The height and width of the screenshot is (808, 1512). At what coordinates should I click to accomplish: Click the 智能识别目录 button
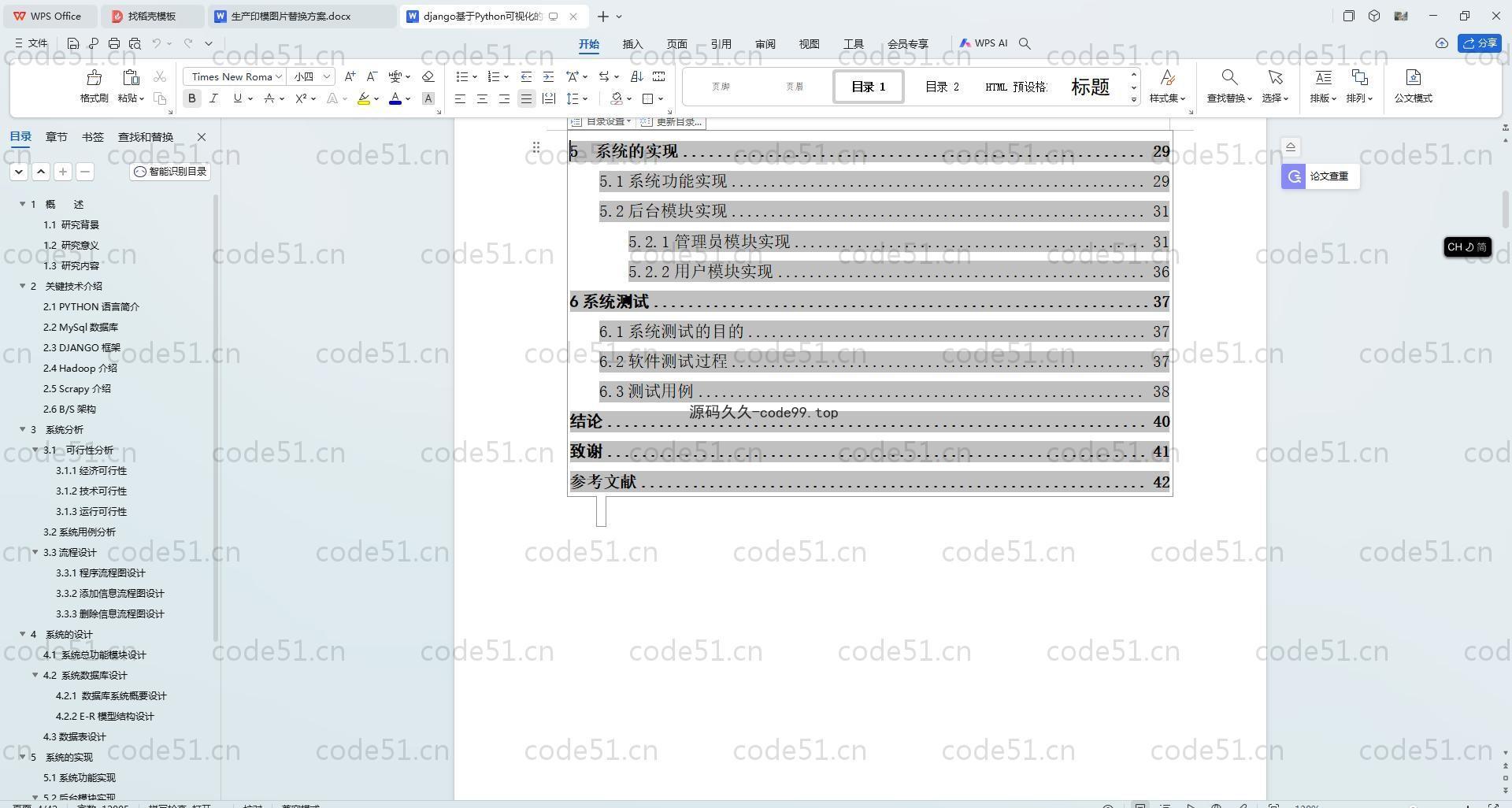[x=170, y=172]
